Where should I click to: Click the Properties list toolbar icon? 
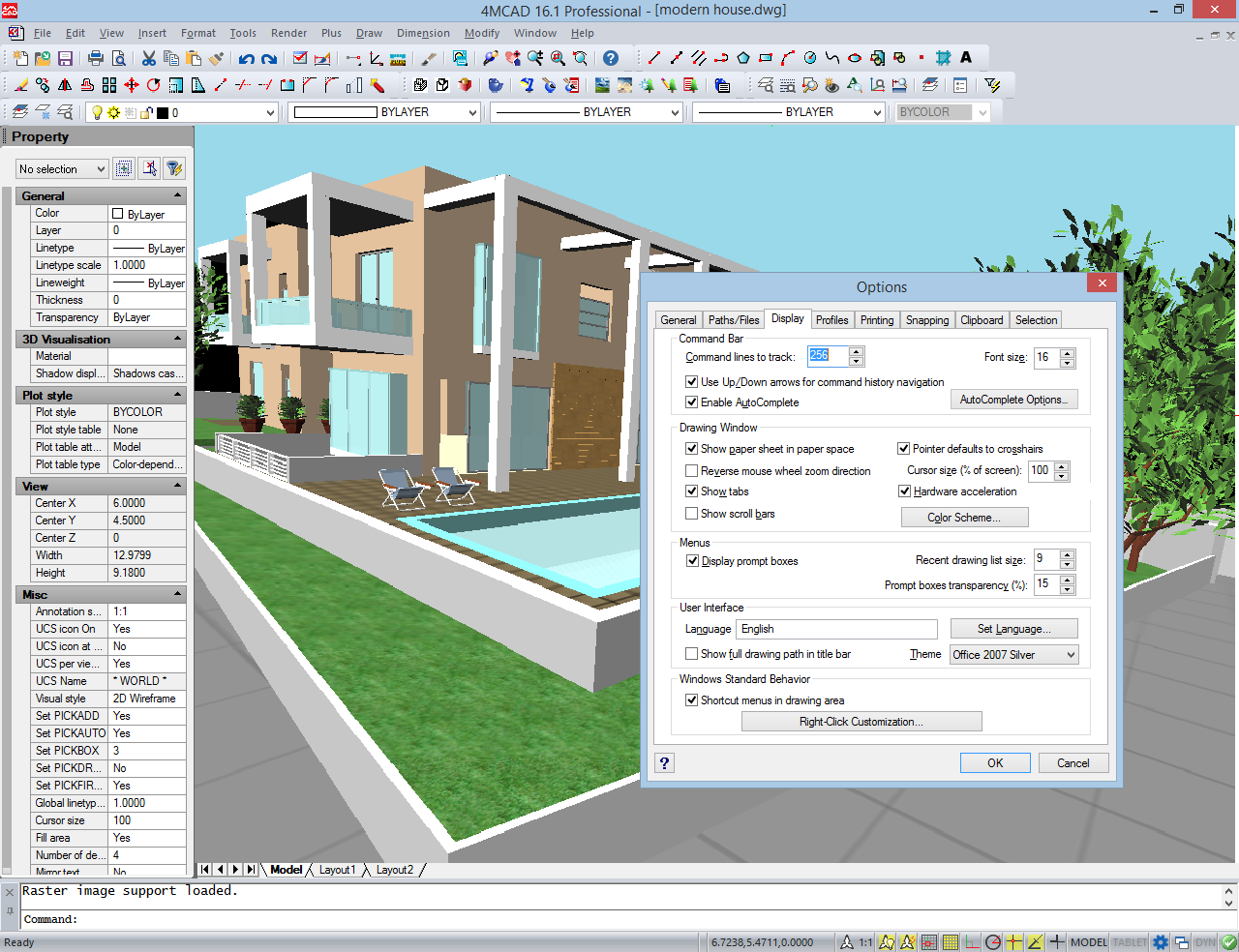coord(960,85)
